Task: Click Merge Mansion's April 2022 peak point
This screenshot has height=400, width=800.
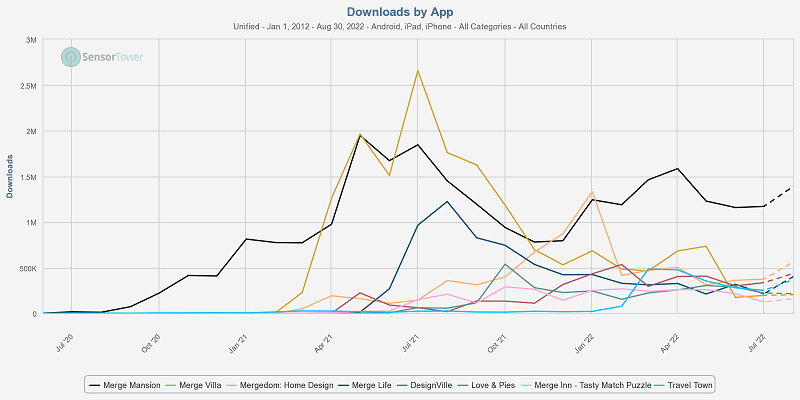Action: 678,168
